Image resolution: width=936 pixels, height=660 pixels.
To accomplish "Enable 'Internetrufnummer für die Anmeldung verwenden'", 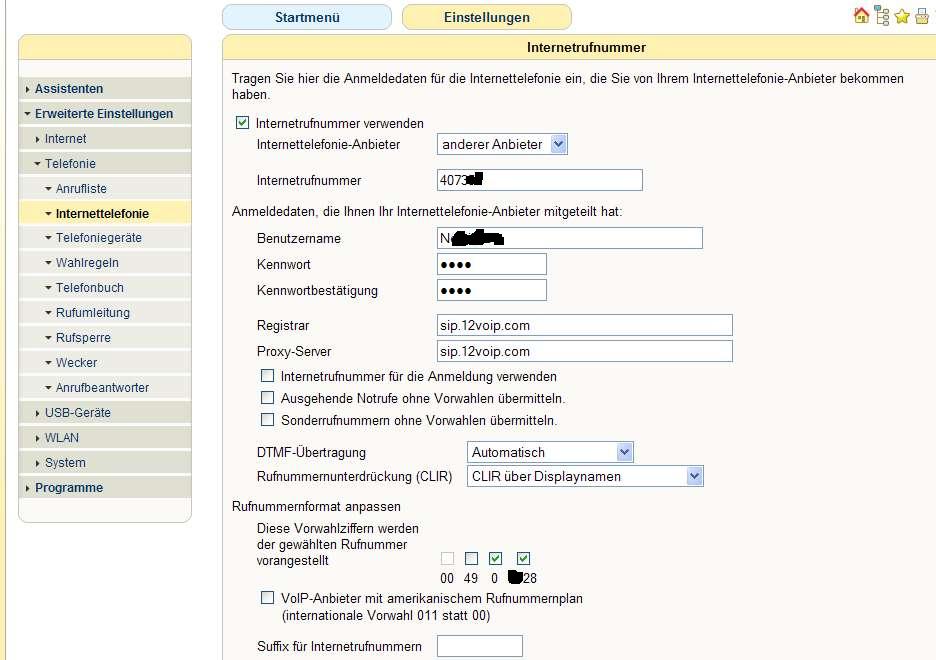I will point(267,377).
